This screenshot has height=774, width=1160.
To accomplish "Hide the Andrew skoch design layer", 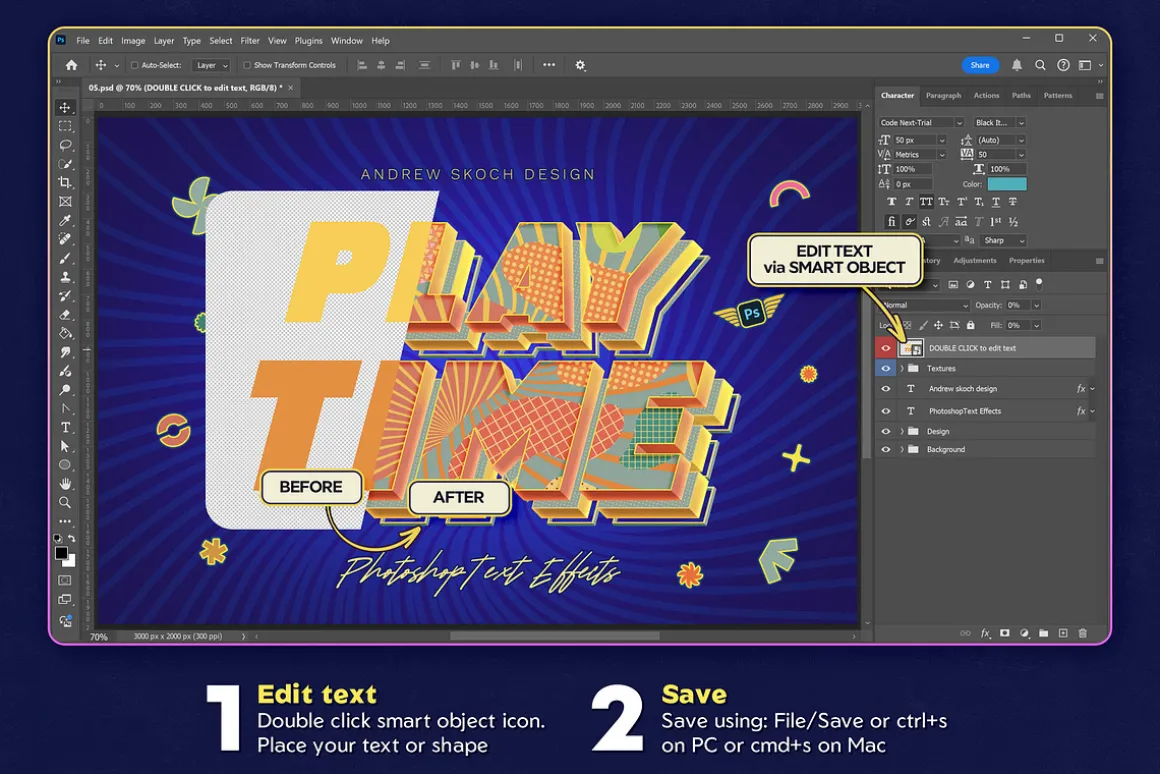I will (886, 388).
